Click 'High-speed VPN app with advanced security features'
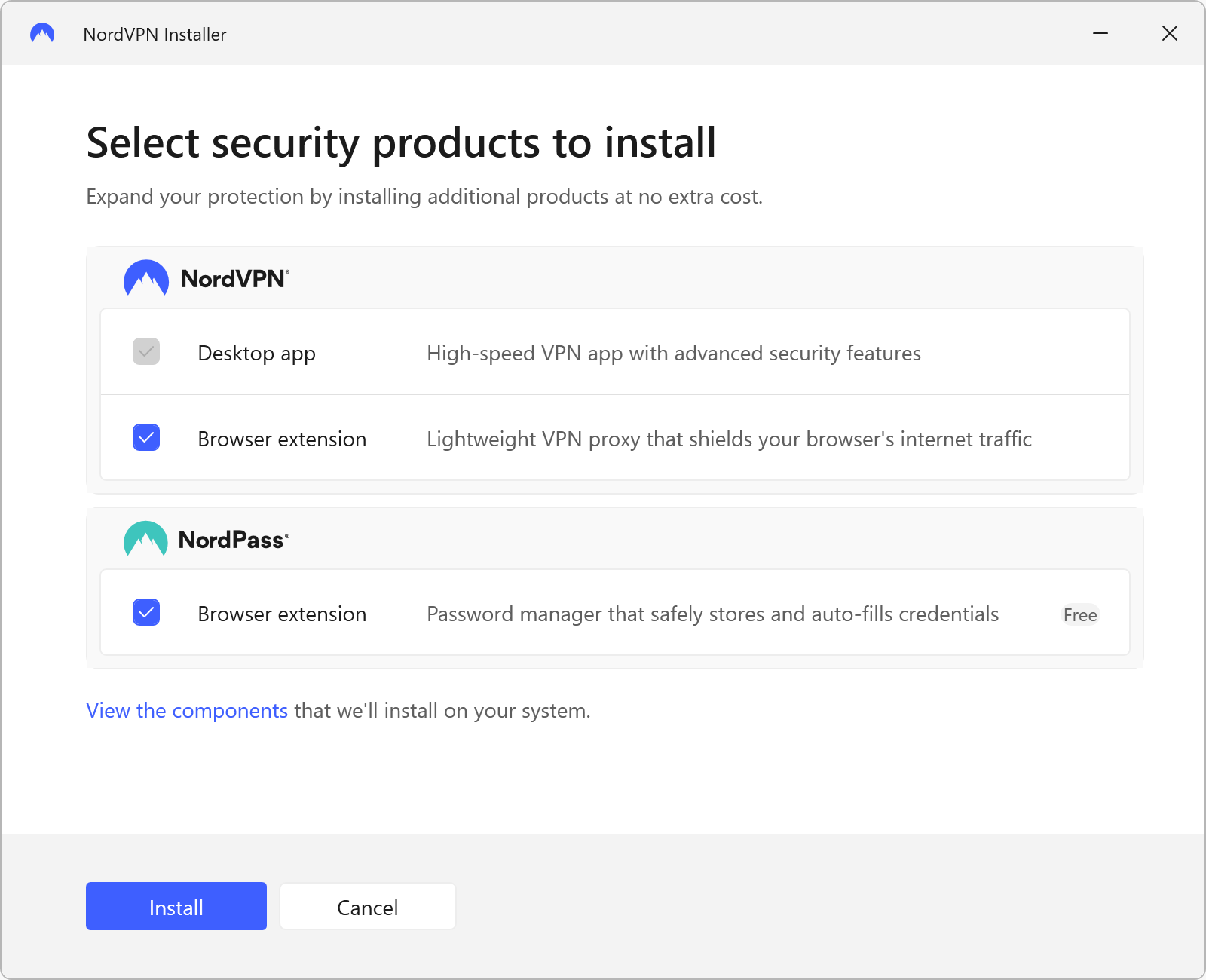Screen dimensions: 1206x980 click(x=674, y=354)
